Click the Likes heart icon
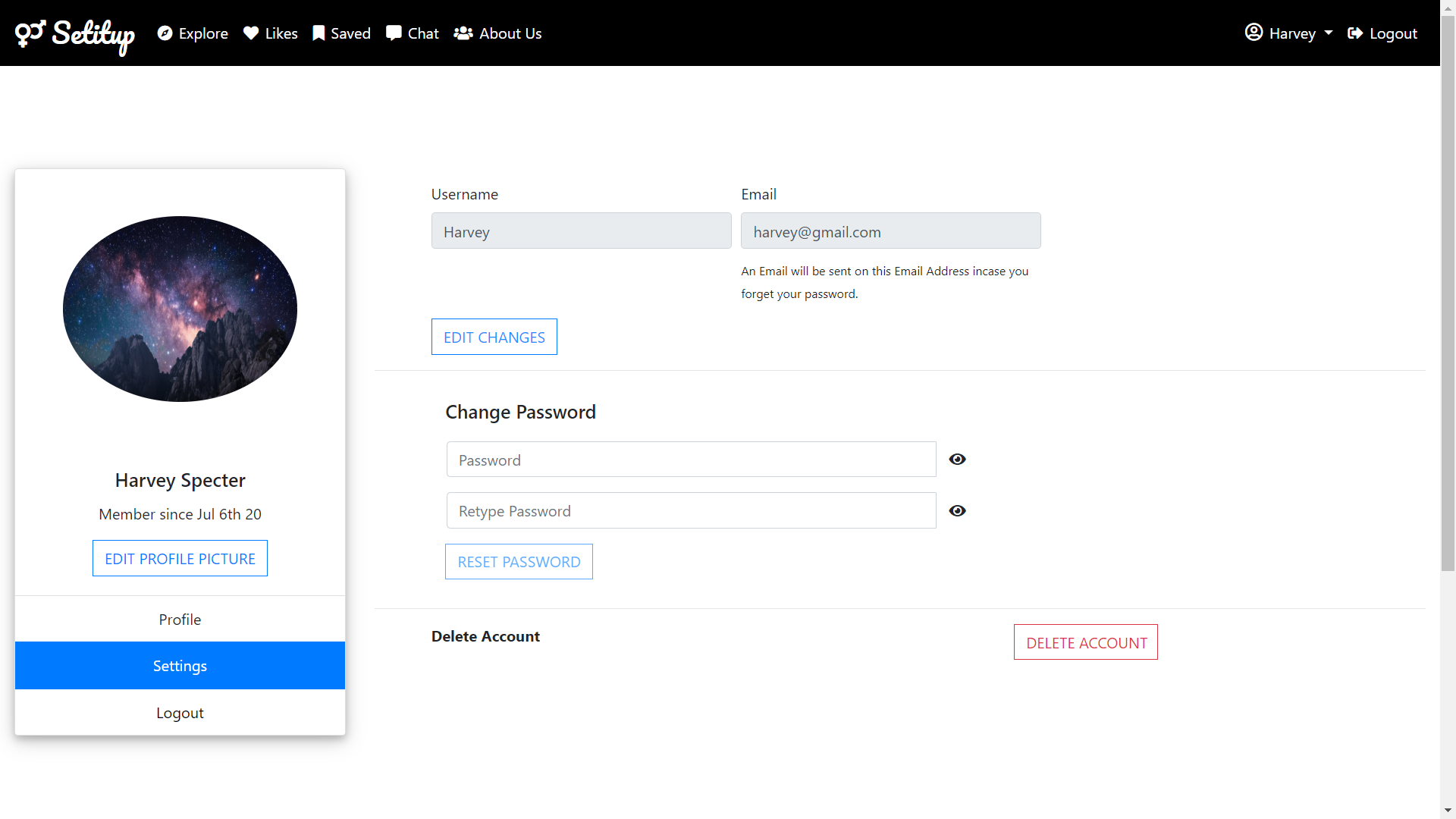The width and height of the screenshot is (1456, 819). (x=251, y=33)
